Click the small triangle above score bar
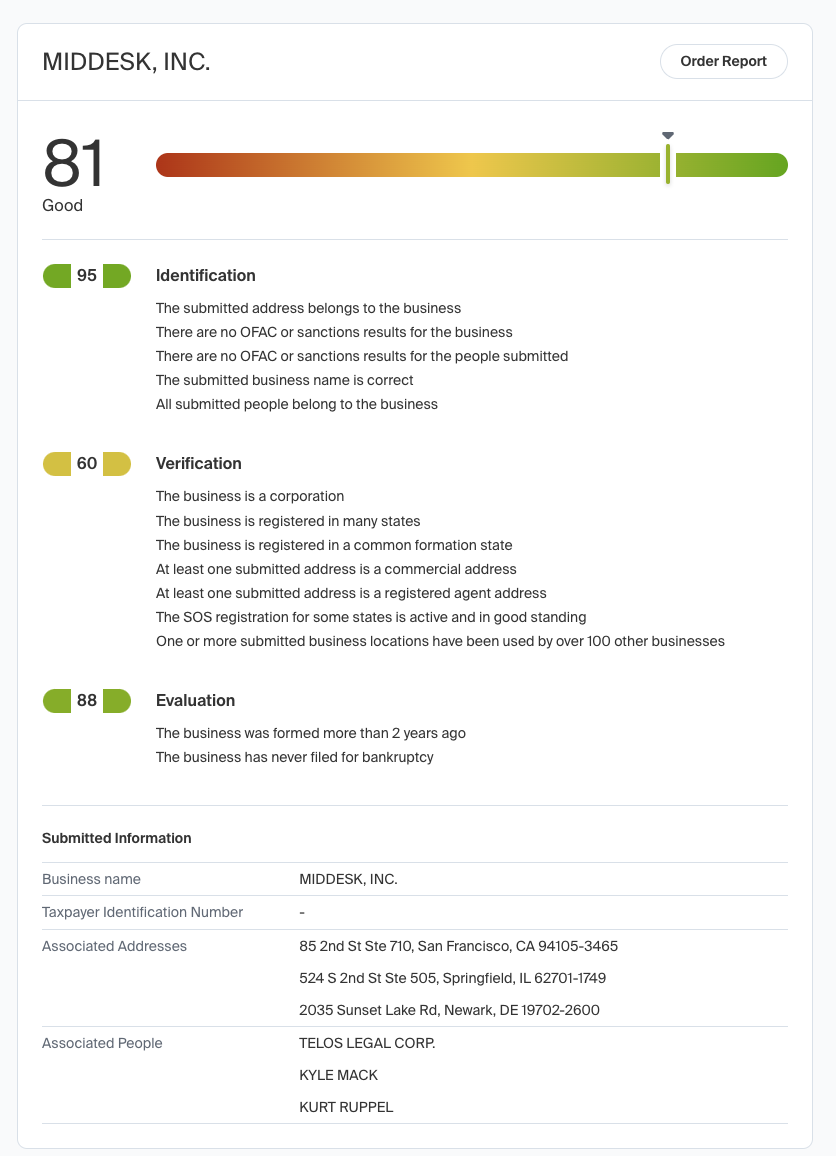 coord(668,135)
